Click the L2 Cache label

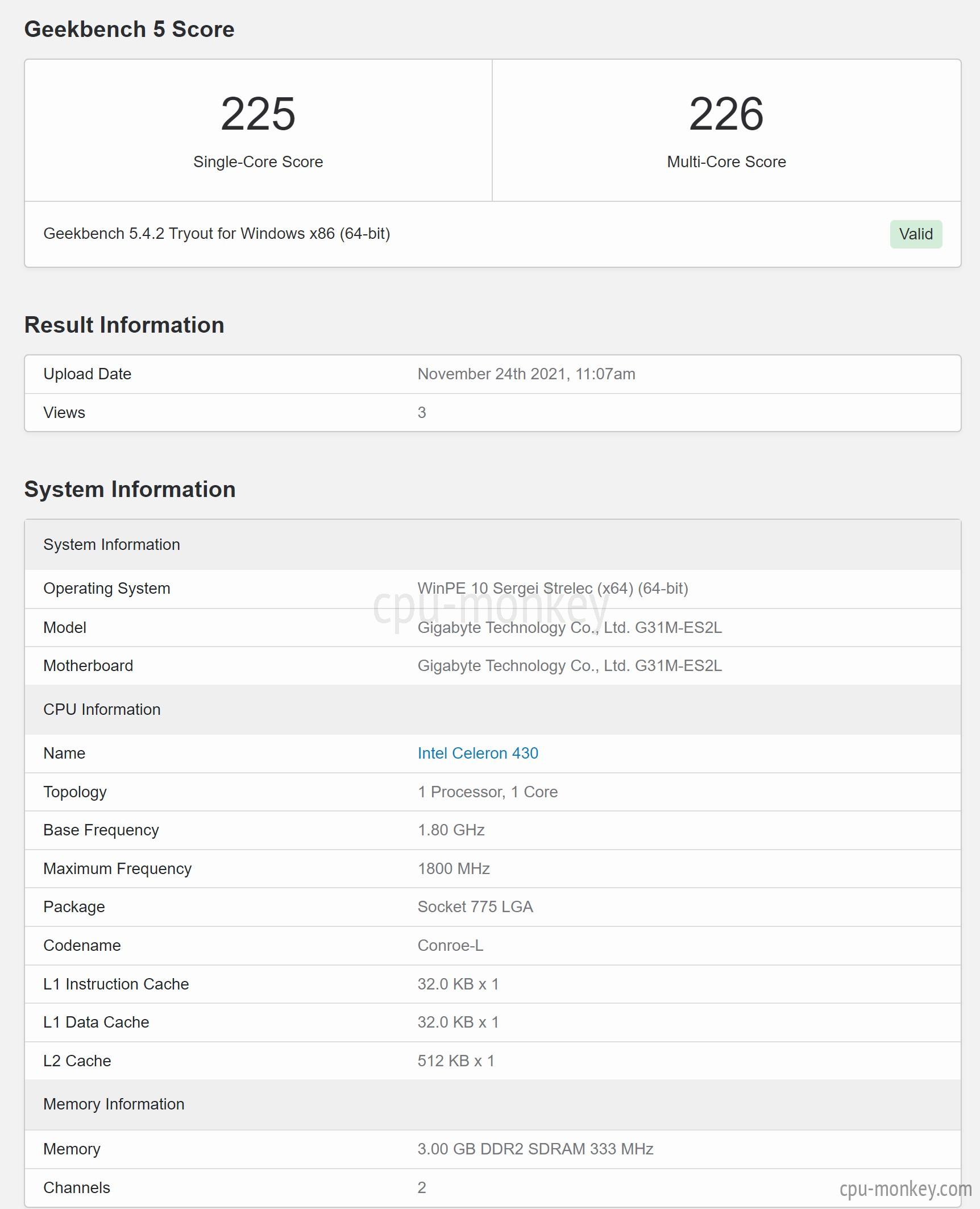77,1061
